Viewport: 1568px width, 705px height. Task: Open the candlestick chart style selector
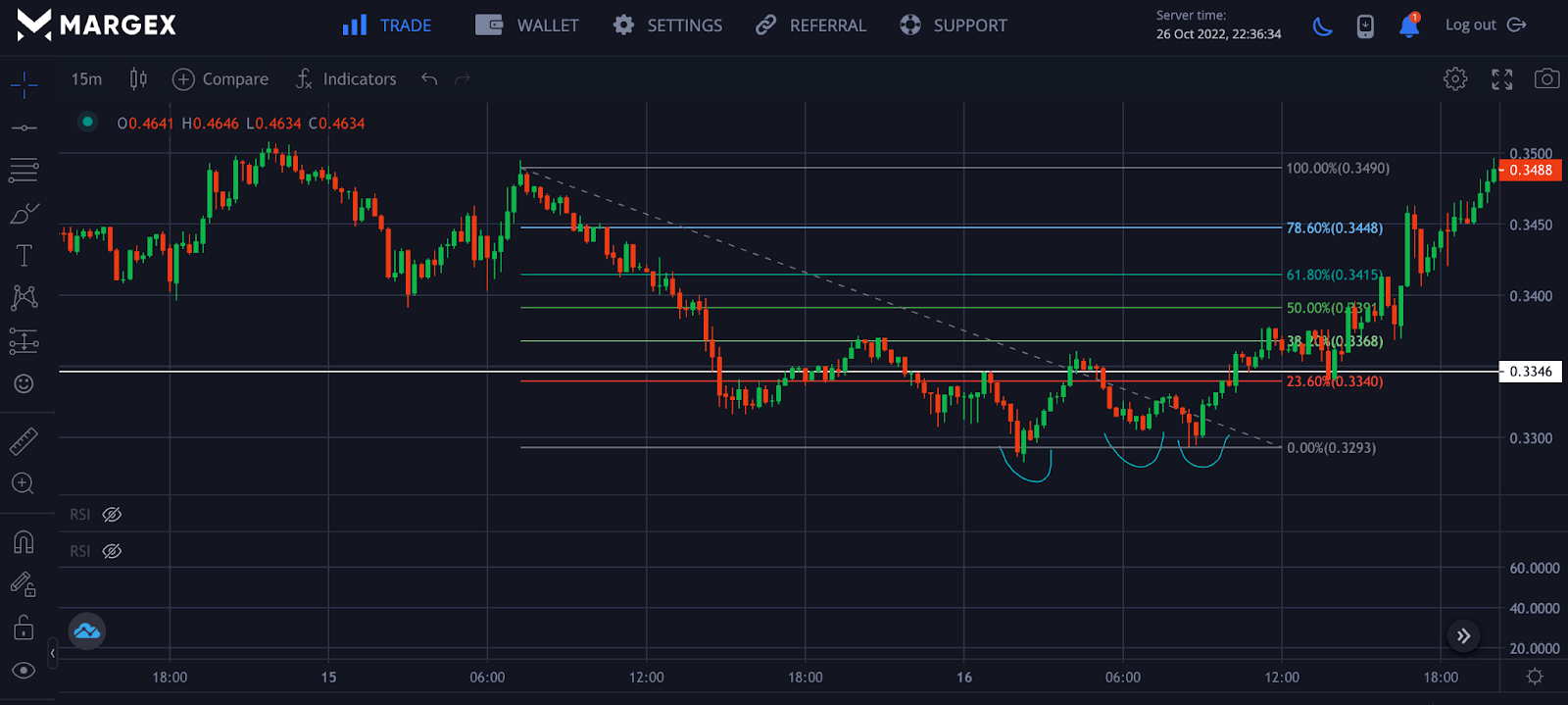pyautogui.click(x=138, y=79)
